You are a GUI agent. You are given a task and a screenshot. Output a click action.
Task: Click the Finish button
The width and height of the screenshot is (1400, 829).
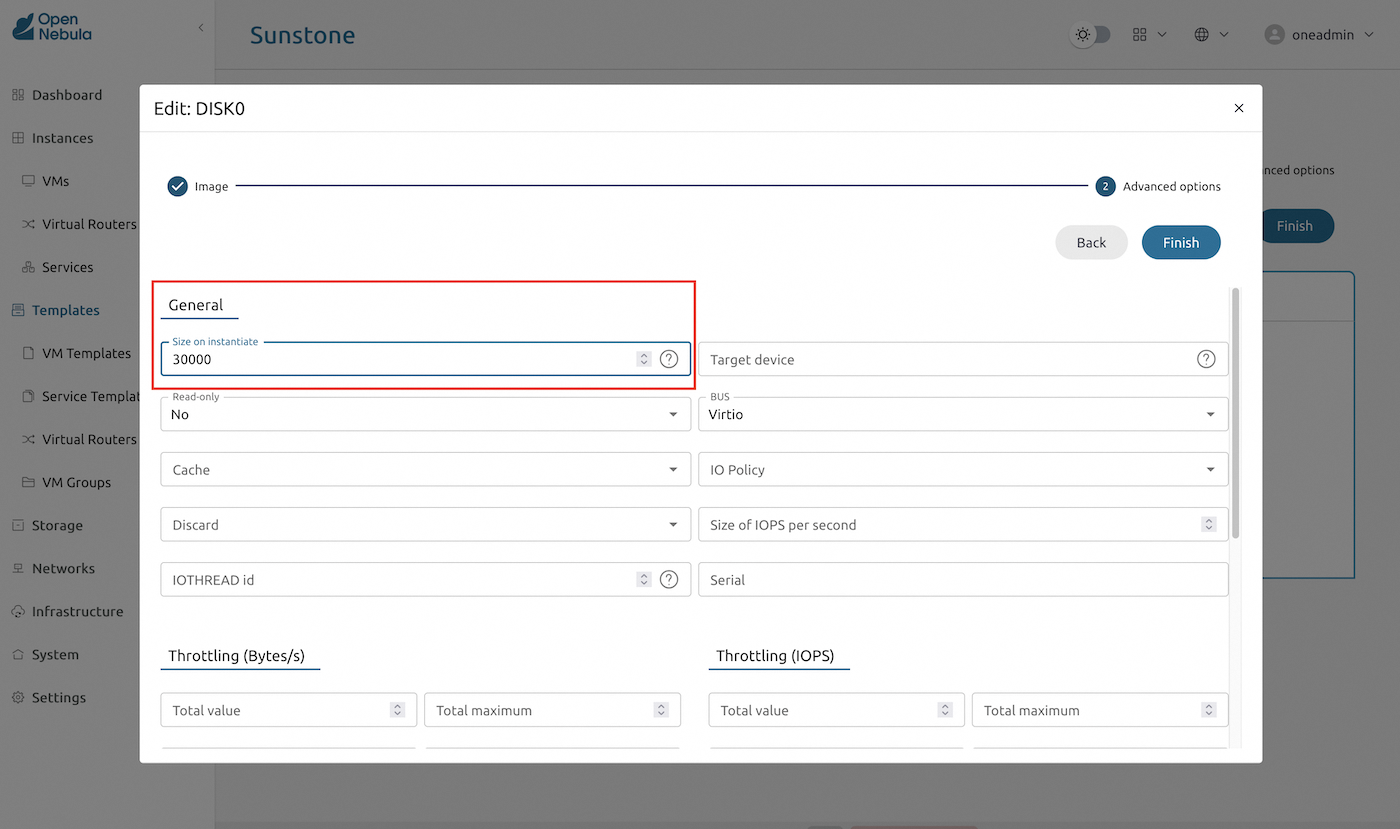[1181, 242]
